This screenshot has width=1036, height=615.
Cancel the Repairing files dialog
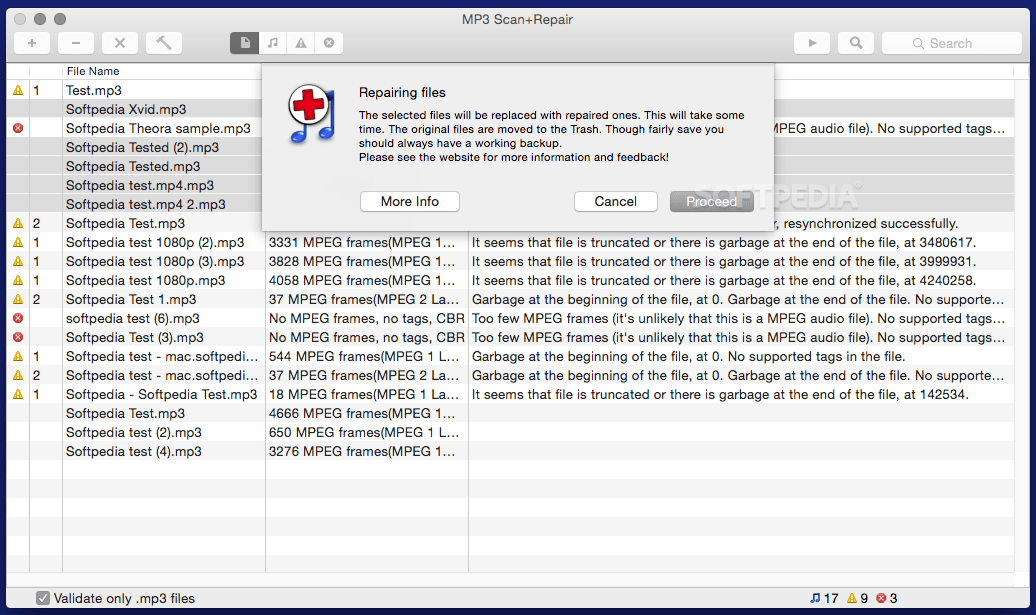(615, 201)
